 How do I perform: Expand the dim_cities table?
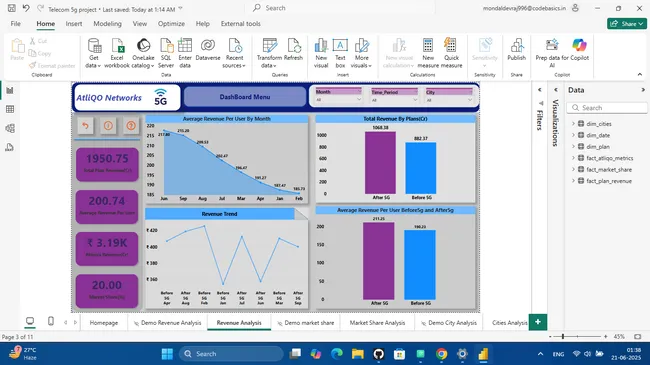point(573,124)
